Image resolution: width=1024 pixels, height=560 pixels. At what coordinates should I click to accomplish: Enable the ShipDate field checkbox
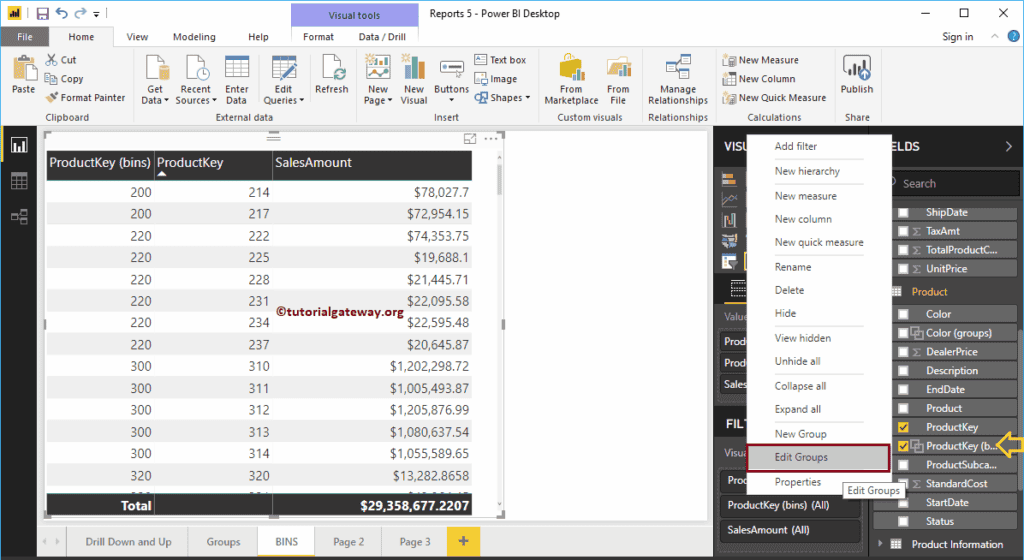[904, 212]
